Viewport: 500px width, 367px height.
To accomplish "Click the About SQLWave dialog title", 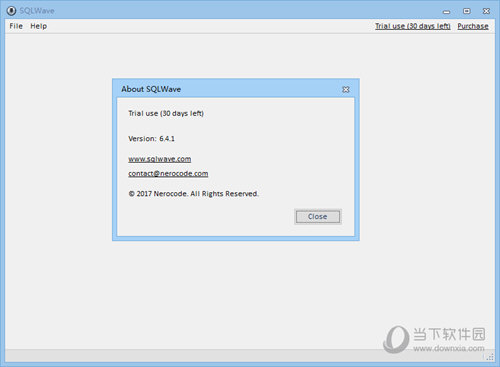I will [x=151, y=89].
